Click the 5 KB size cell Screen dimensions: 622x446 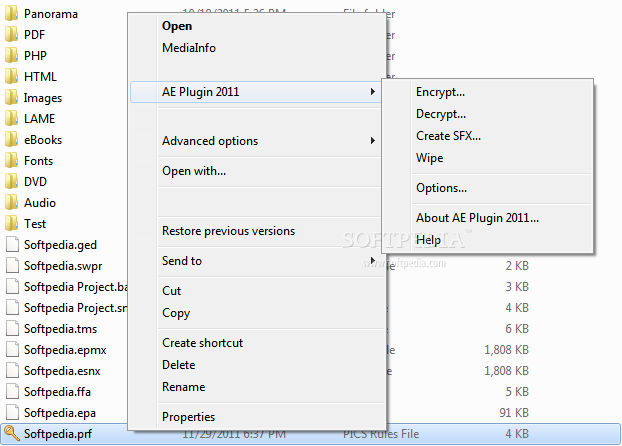pos(517,392)
